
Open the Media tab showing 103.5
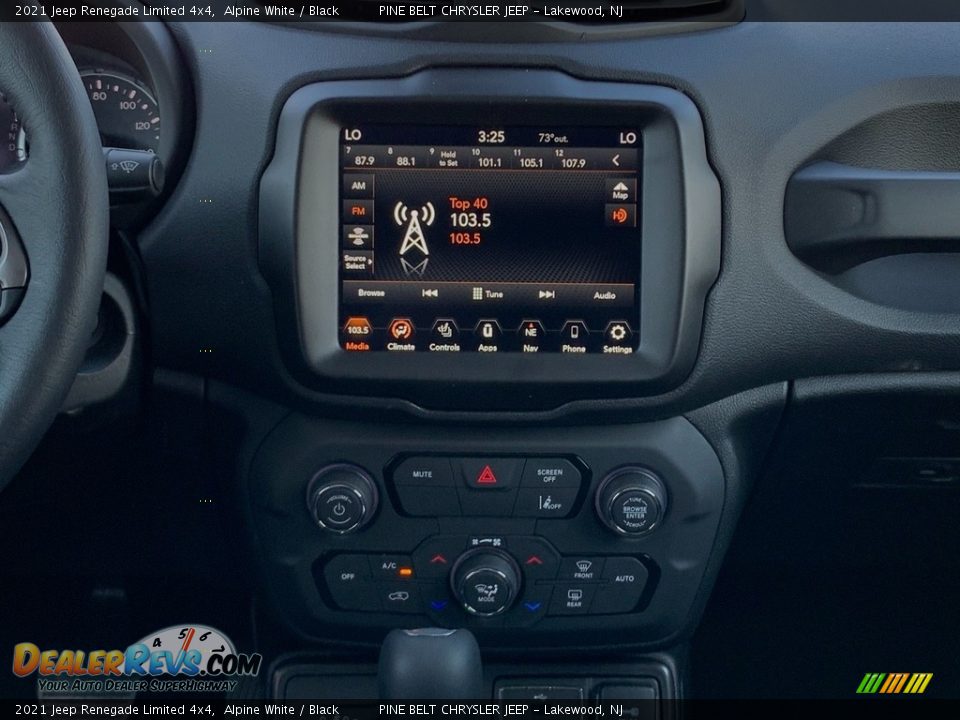[x=358, y=335]
